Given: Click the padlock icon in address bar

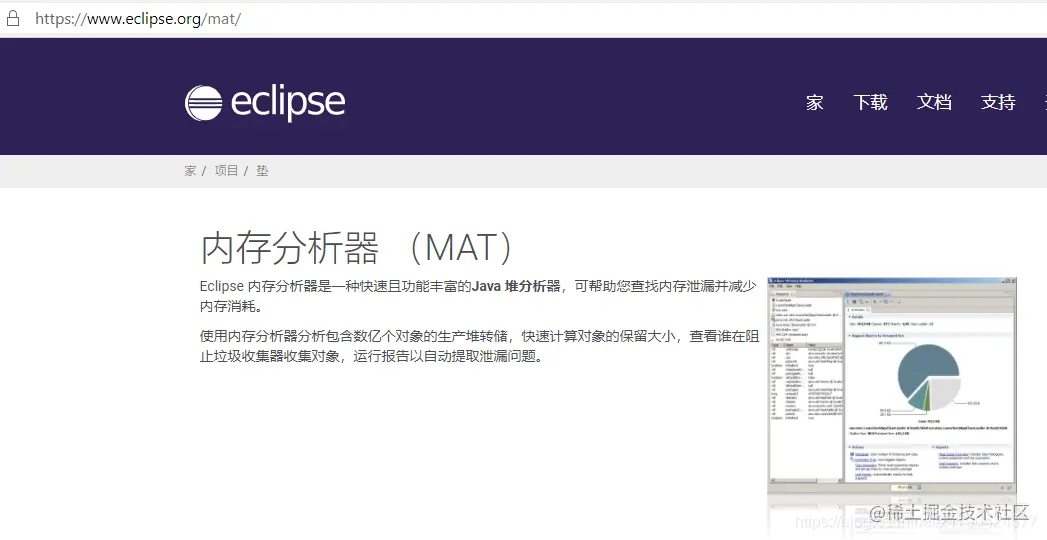Looking at the screenshot, I should tap(13, 18).
